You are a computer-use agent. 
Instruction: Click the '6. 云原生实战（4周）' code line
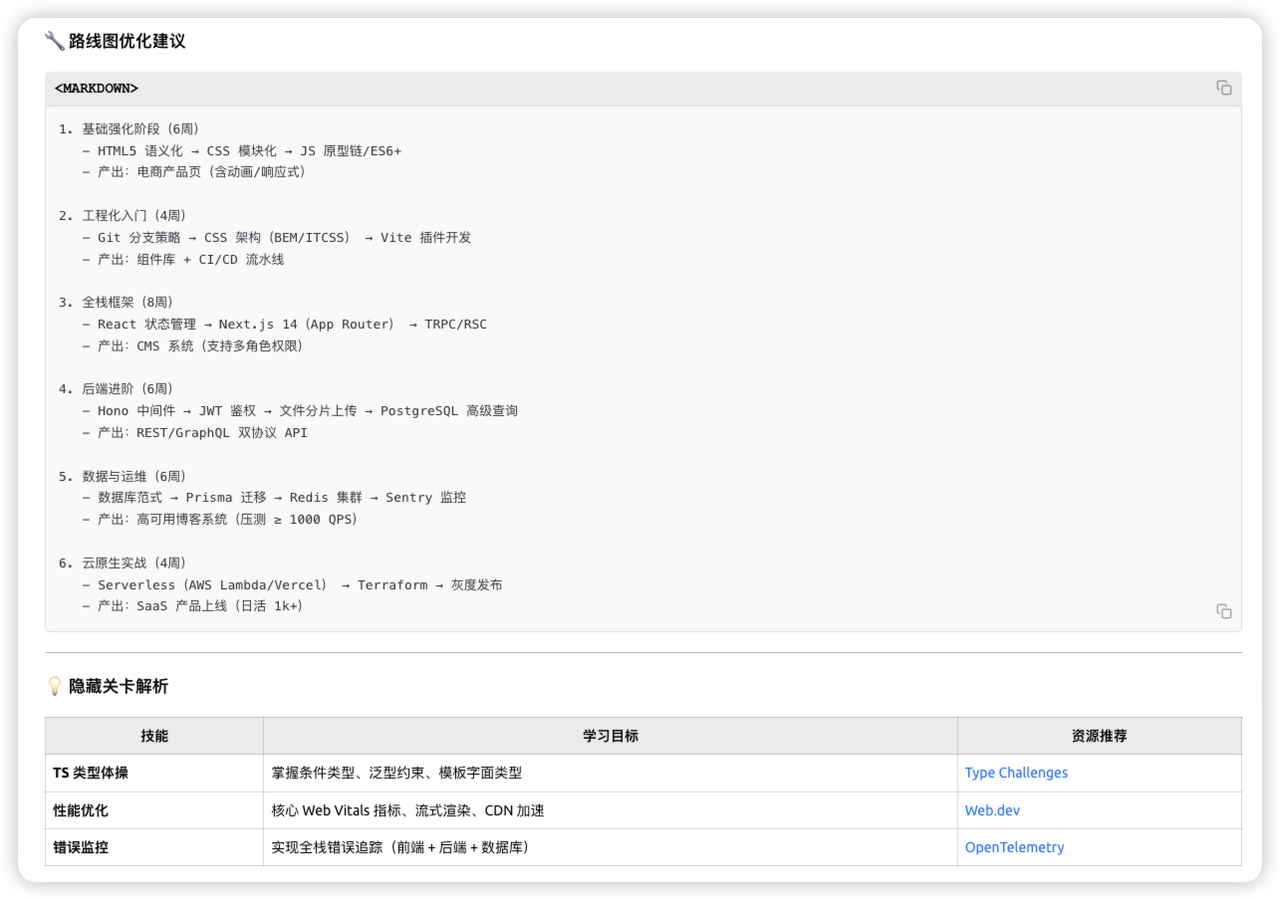[122, 563]
